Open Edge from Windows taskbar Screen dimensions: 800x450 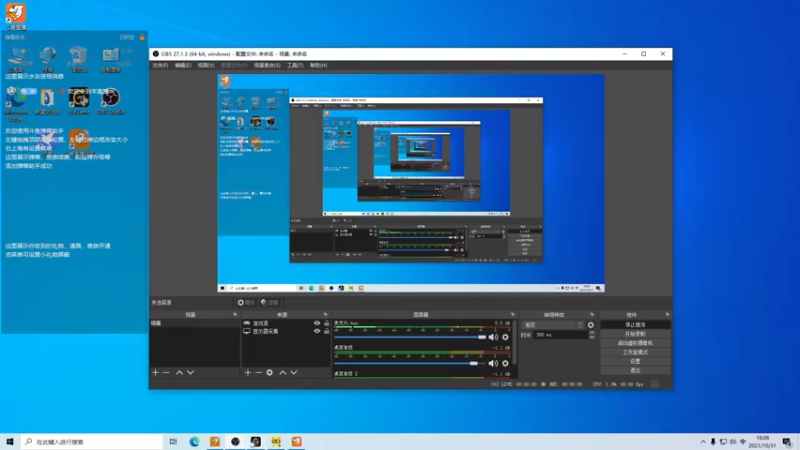tap(194, 442)
